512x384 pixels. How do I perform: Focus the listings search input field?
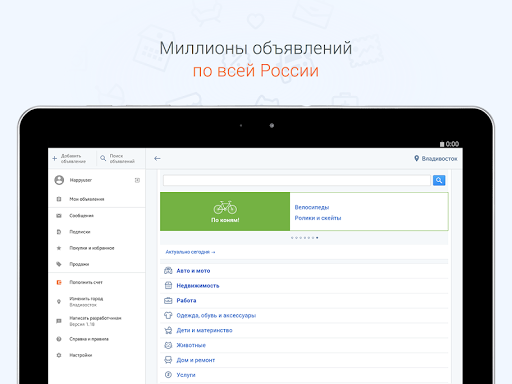click(297, 180)
